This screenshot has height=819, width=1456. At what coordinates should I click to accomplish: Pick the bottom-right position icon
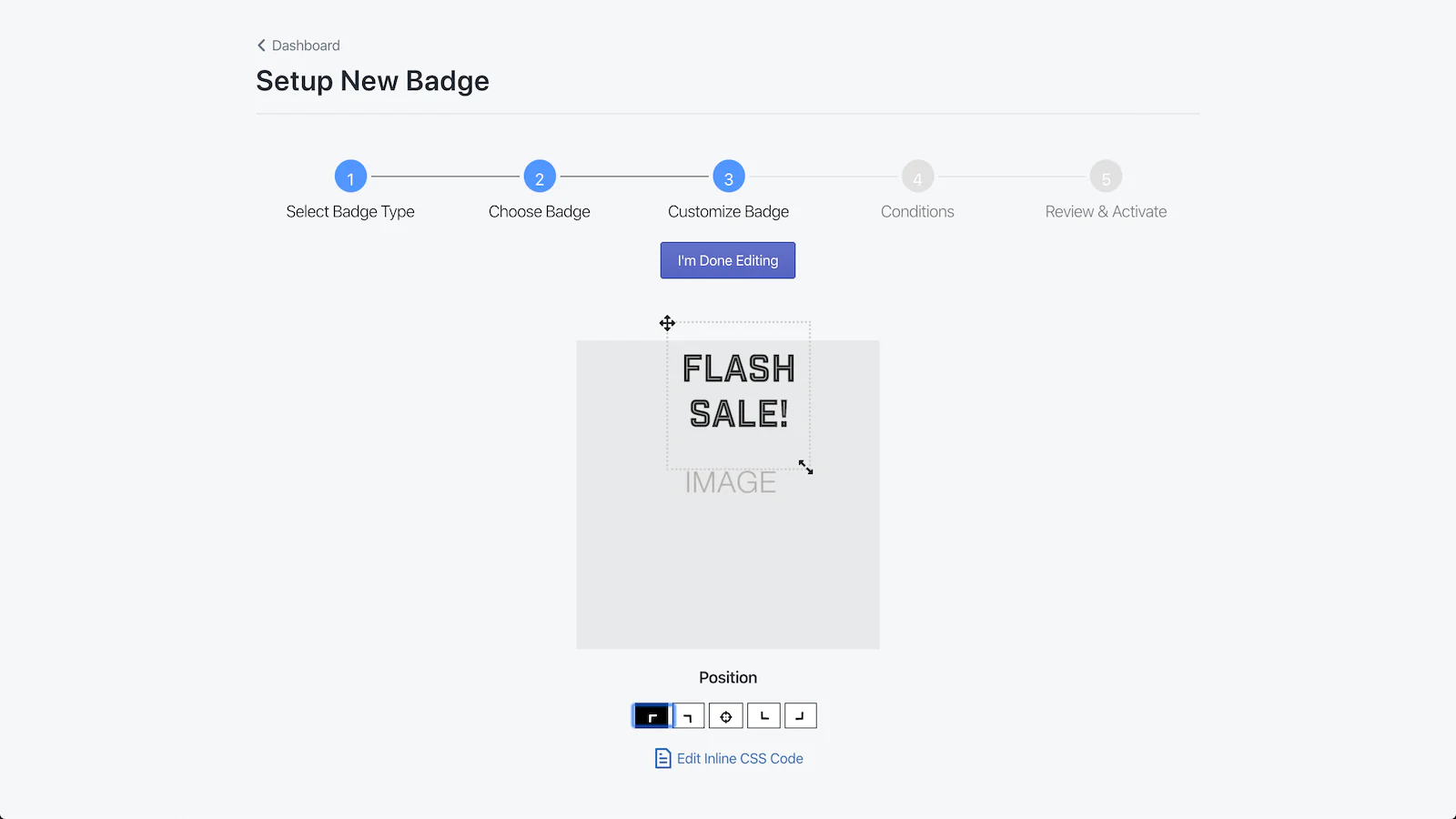click(x=801, y=716)
